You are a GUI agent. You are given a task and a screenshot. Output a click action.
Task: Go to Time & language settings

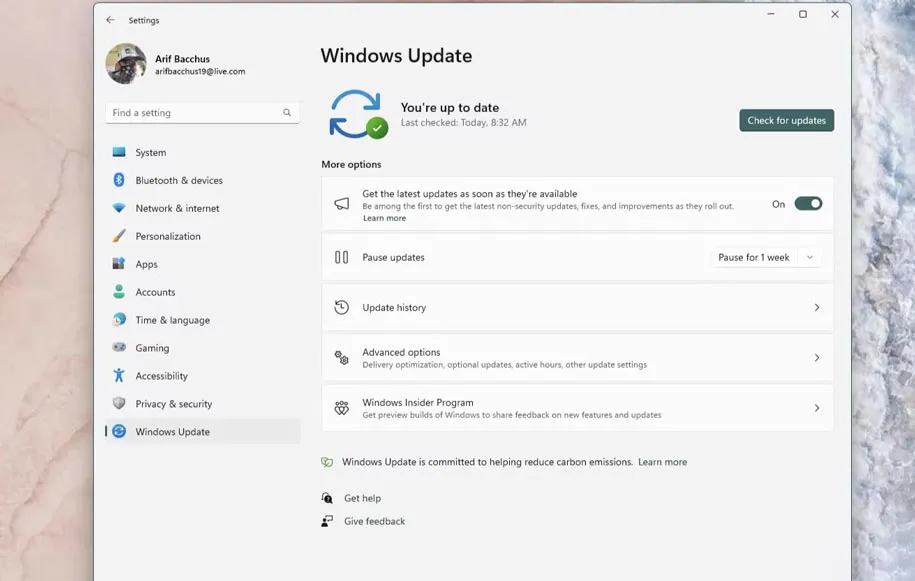[172, 320]
